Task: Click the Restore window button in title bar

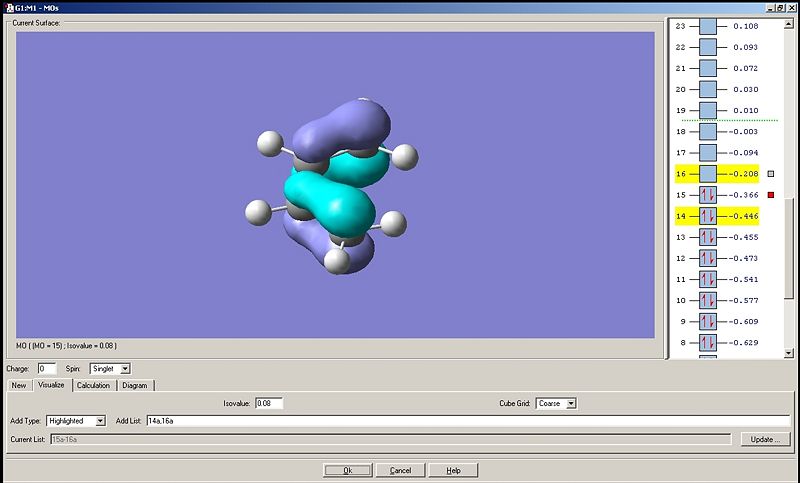Action: pos(780,8)
